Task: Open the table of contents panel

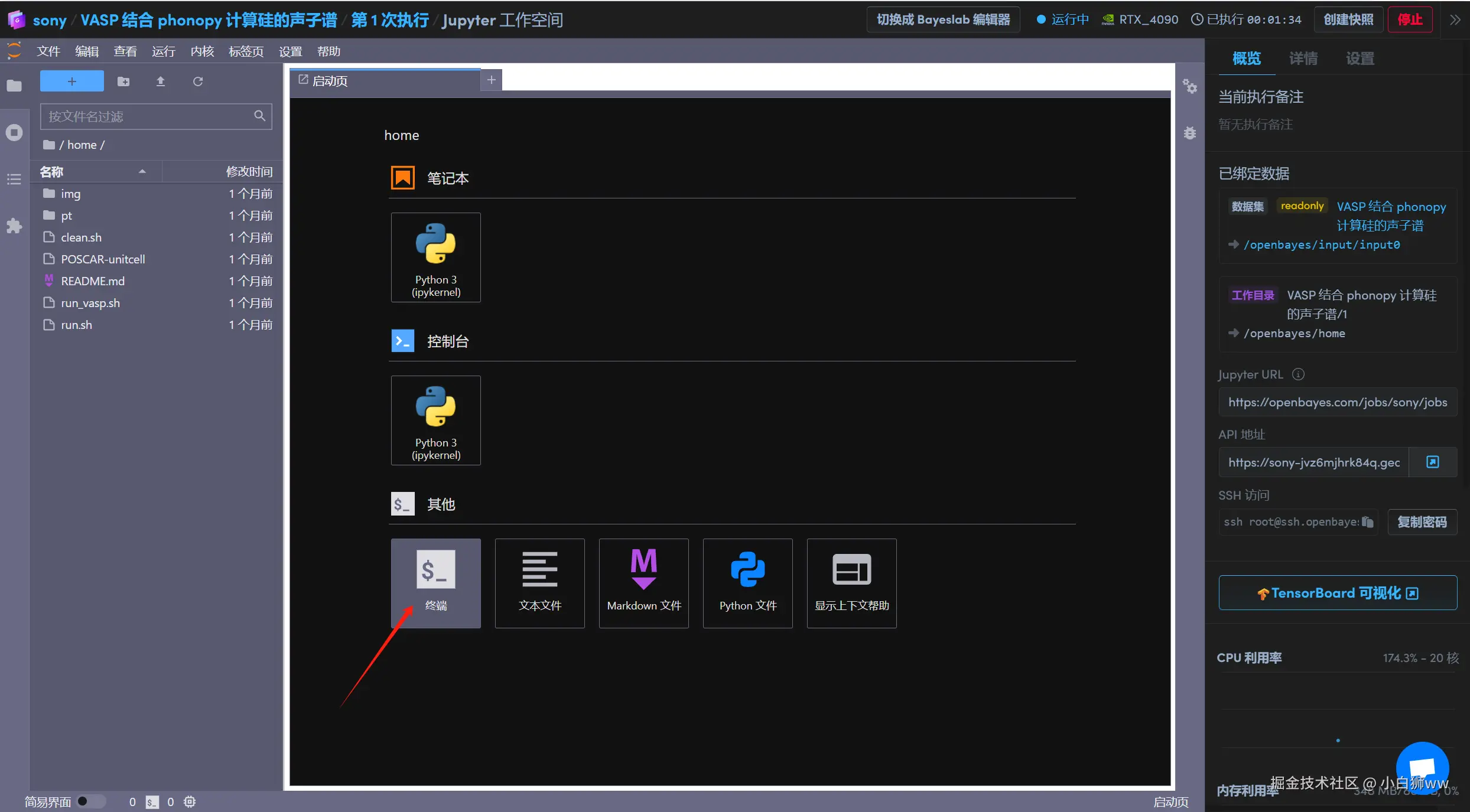Action: pyautogui.click(x=14, y=179)
